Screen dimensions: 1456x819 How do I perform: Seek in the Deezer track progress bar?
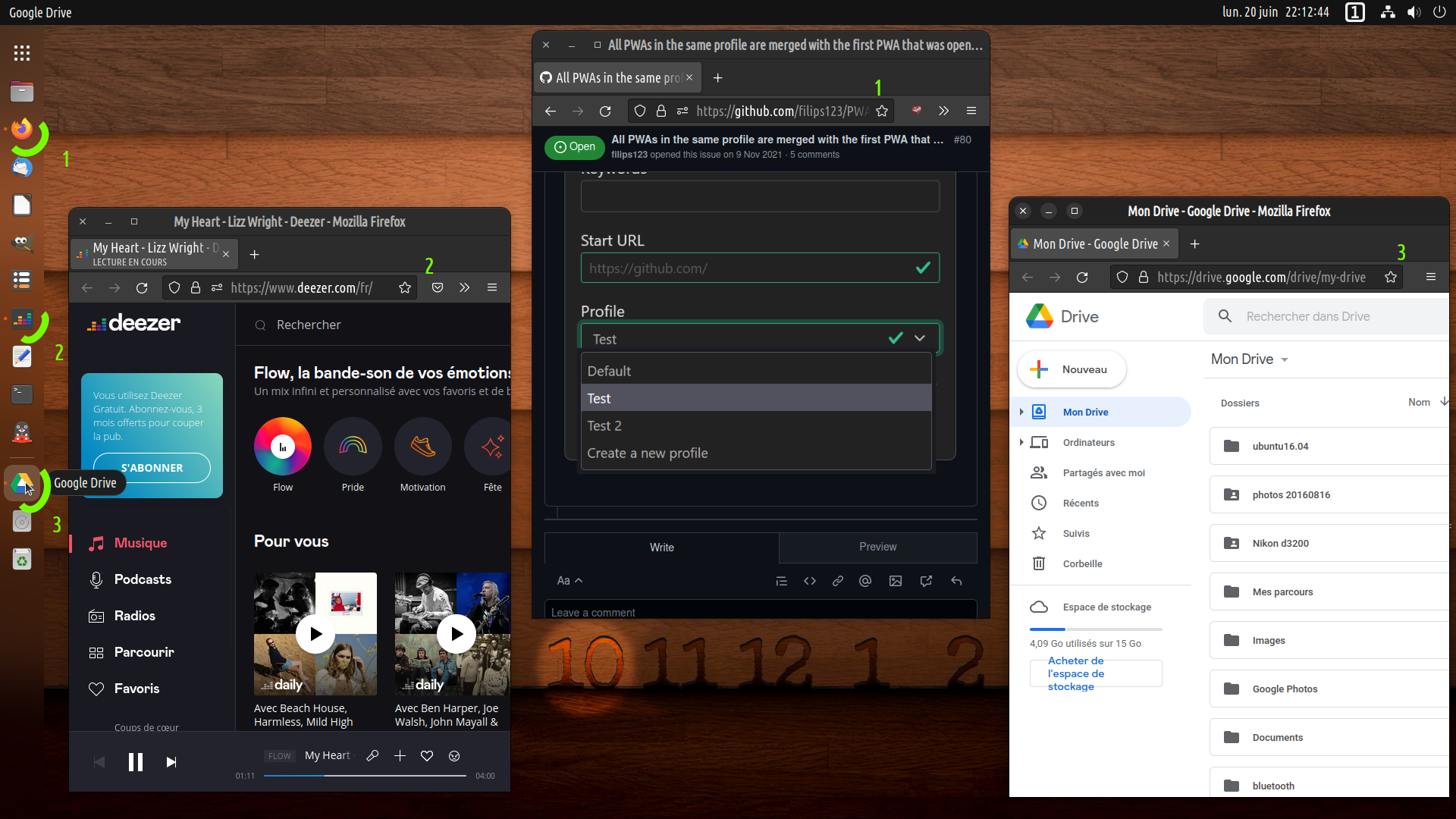coord(365,776)
